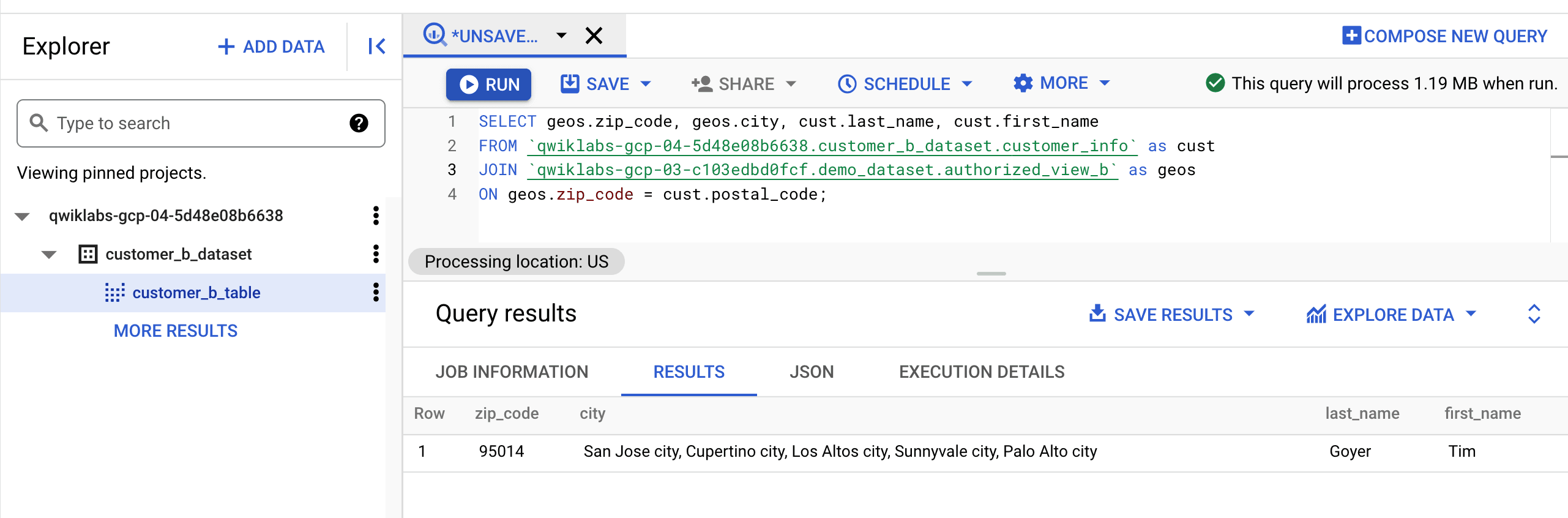Open actions menu for customer_b_dataset
This screenshot has width=1568, height=518.
click(x=376, y=254)
